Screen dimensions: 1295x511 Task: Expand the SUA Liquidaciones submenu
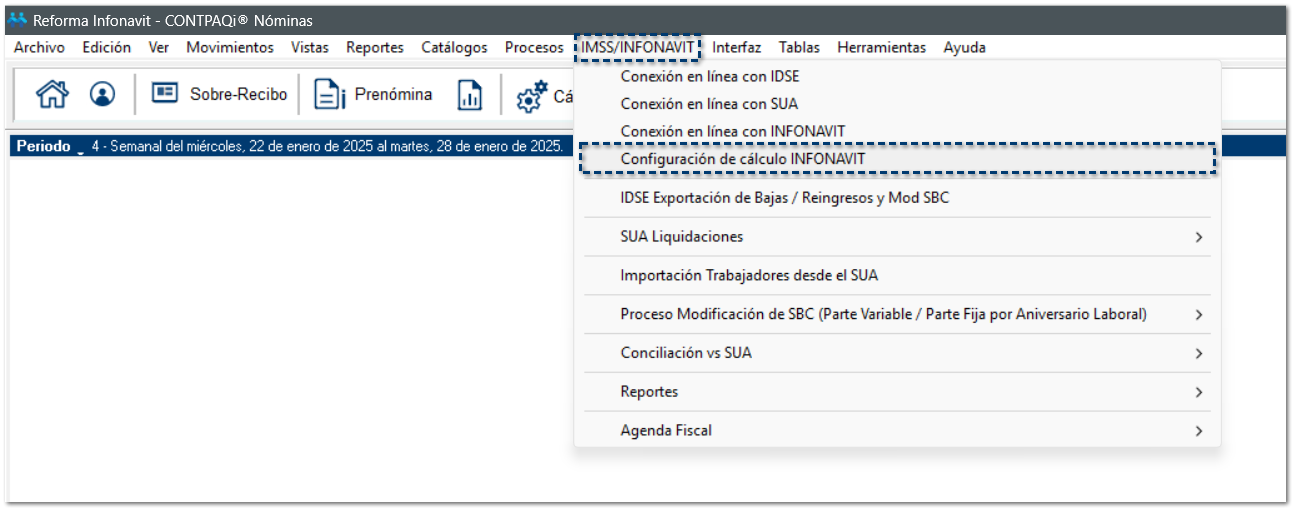tap(1198, 237)
